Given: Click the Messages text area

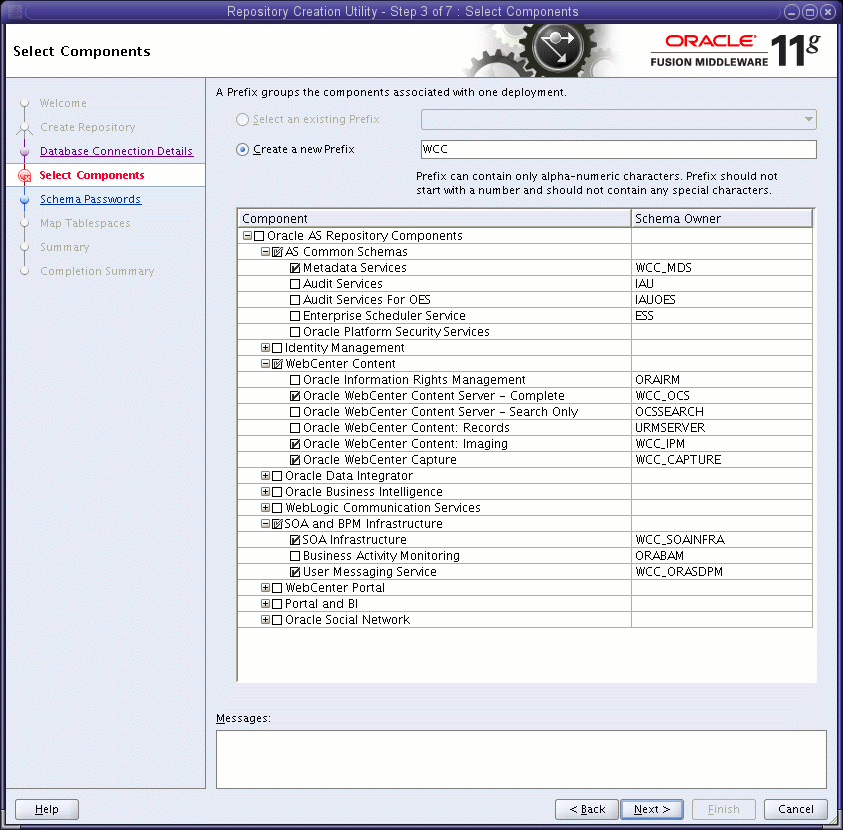Looking at the screenshot, I should pyautogui.click(x=521, y=759).
